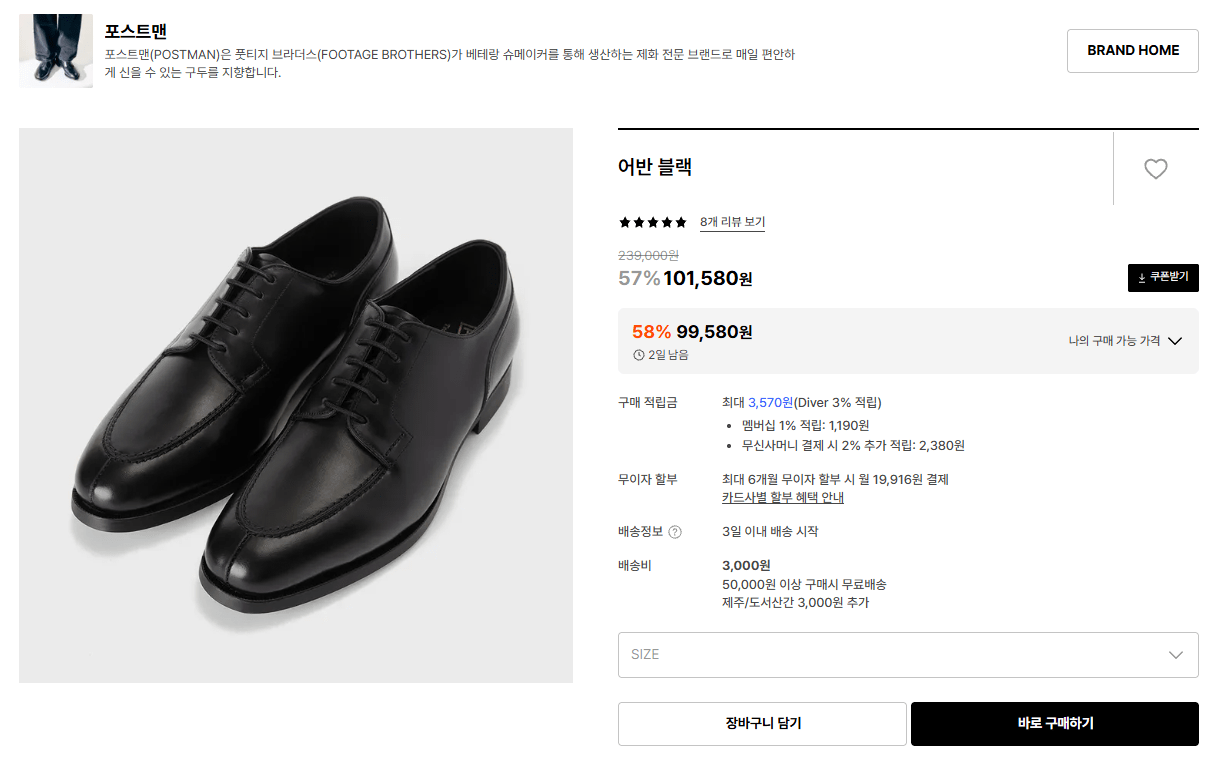Click the black 쿠폰받기 coupon button
This screenshot has height=760, width=1225.
pyautogui.click(x=1163, y=277)
